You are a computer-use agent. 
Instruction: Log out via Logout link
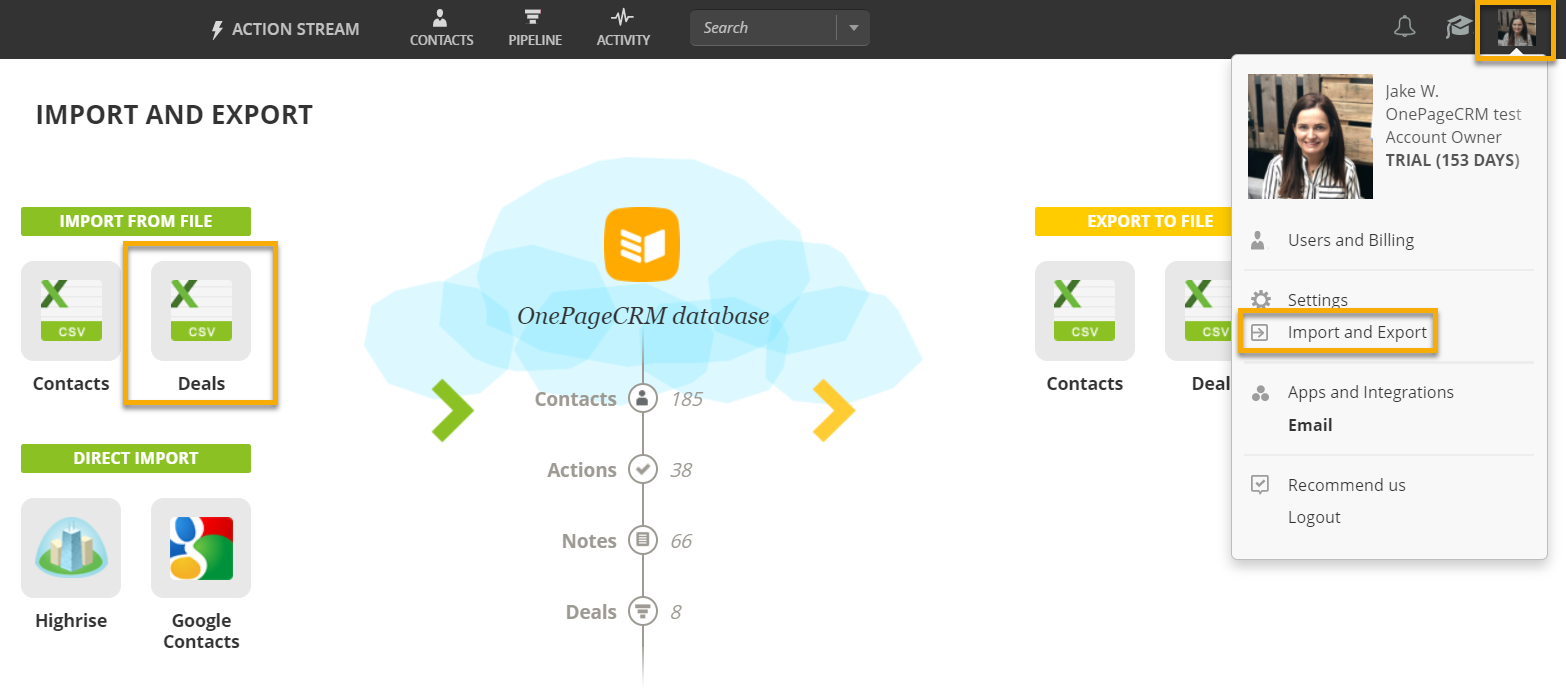point(1314,517)
